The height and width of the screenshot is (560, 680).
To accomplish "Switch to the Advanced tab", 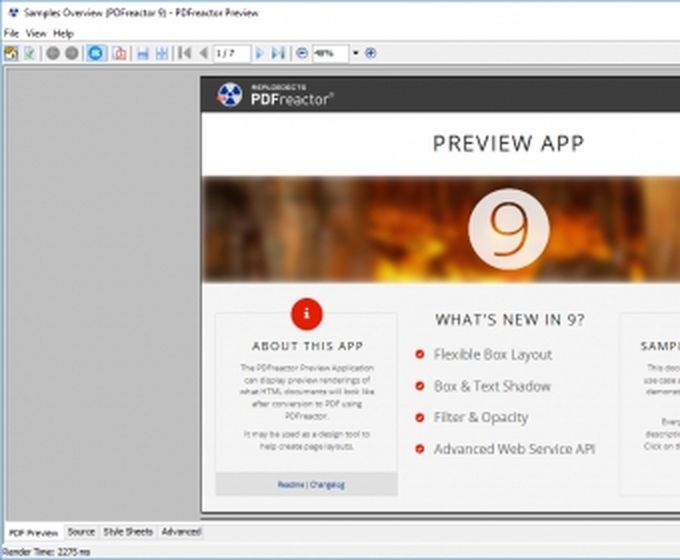I will click(x=181, y=532).
